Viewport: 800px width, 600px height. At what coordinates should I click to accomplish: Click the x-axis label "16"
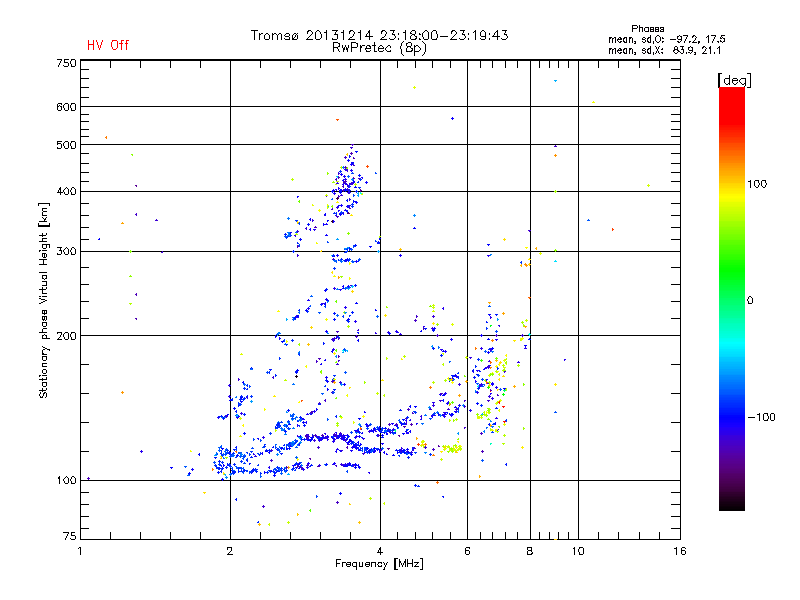pyautogui.click(x=680, y=551)
